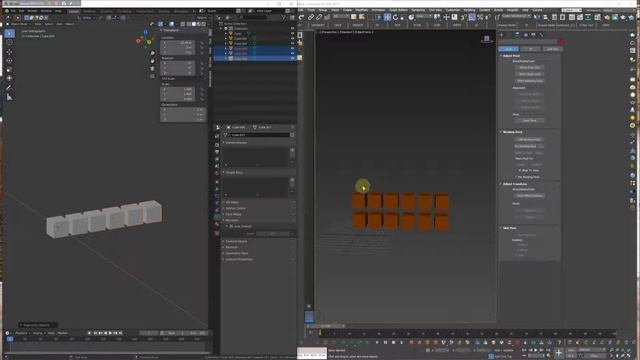This screenshot has width=640, height=360.
Task: Toggle camera view in the Blender viewport
Action: pos(152,69)
